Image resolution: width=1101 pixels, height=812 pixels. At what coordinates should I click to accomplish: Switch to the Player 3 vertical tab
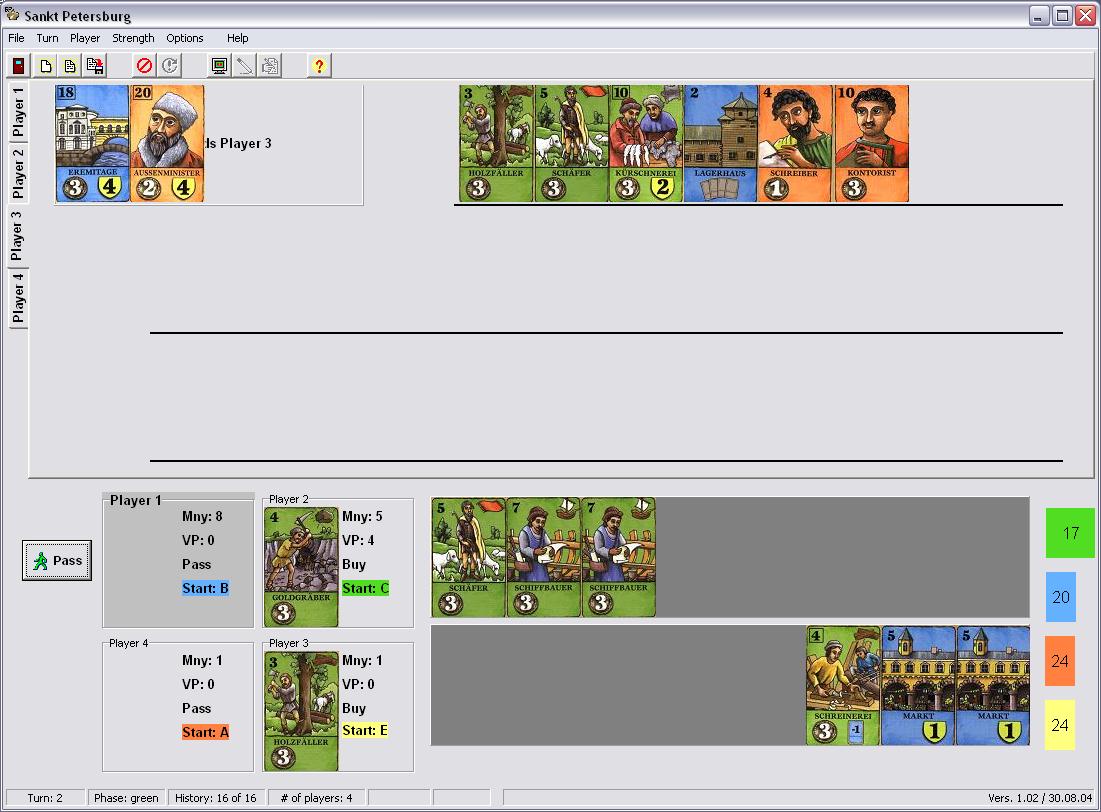(x=17, y=235)
